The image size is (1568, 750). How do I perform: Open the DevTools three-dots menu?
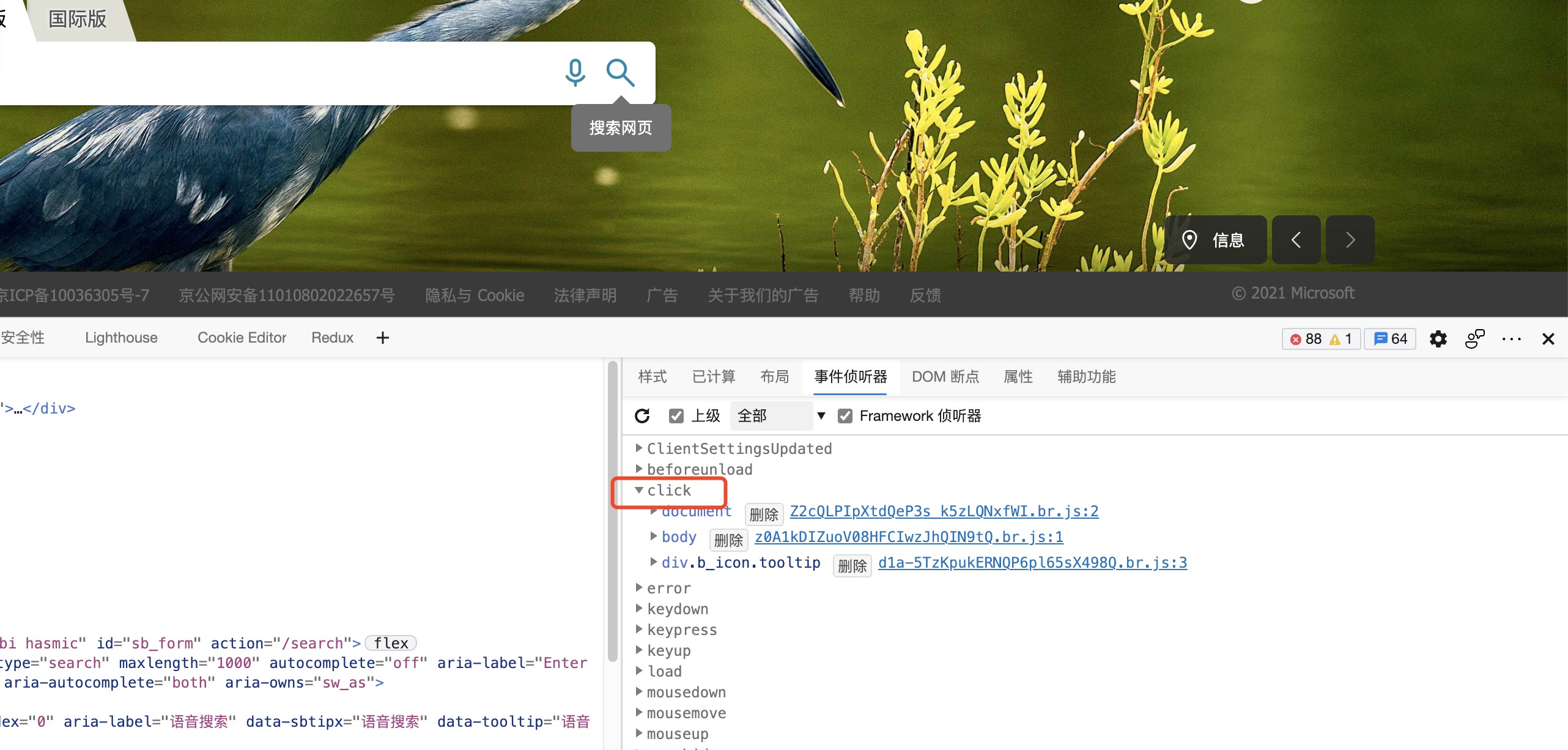[x=1511, y=338]
